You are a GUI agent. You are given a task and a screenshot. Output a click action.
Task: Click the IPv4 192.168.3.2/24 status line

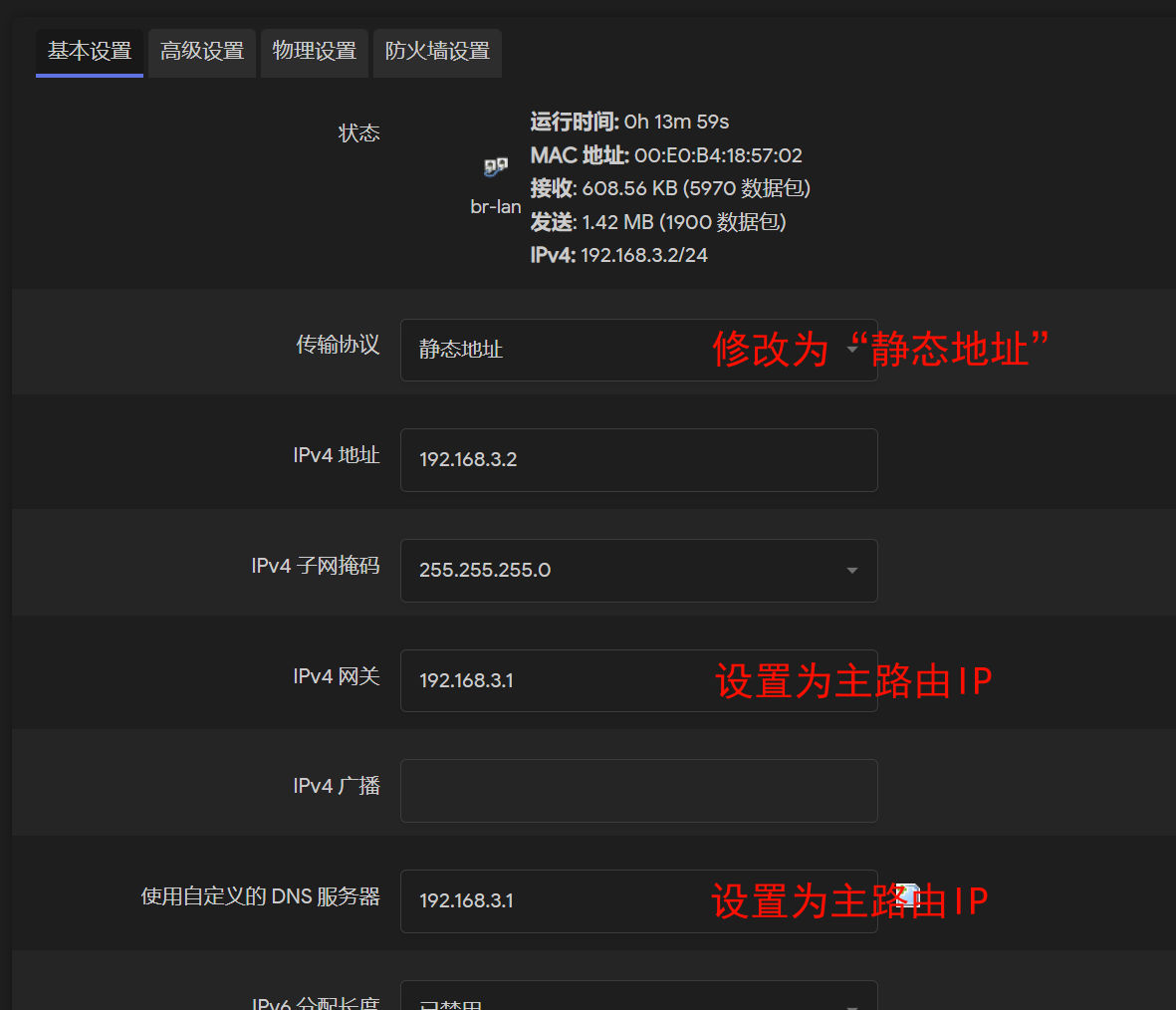click(618, 255)
